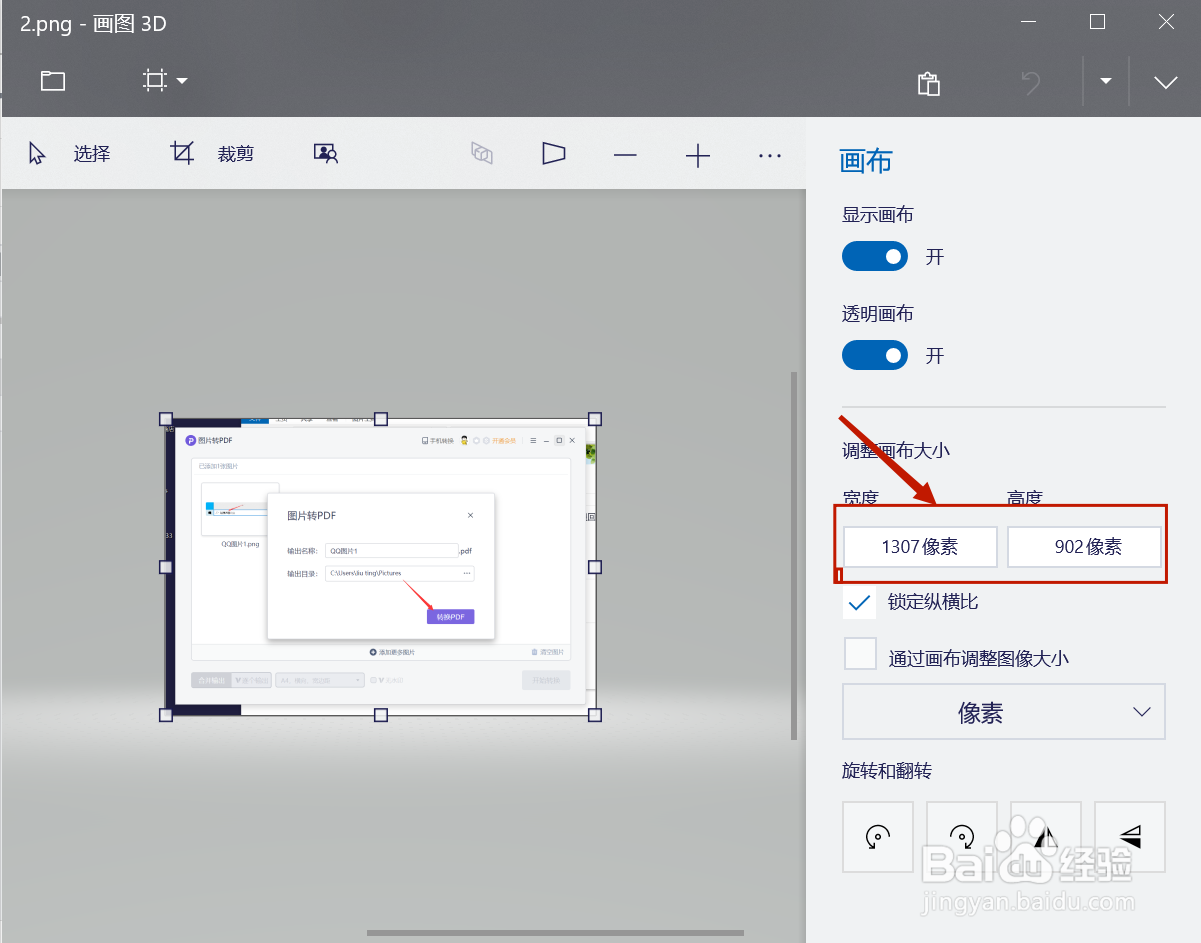
Task: Check 通过画布调整图像大小 checkbox
Action: pyautogui.click(x=860, y=654)
